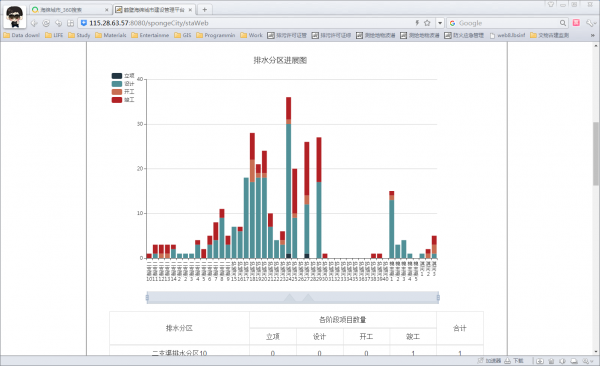This screenshot has height=366, width=600.
Task: Open the Data downl bookmark folder
Action: pyautogui.click(x=21, y=35)
